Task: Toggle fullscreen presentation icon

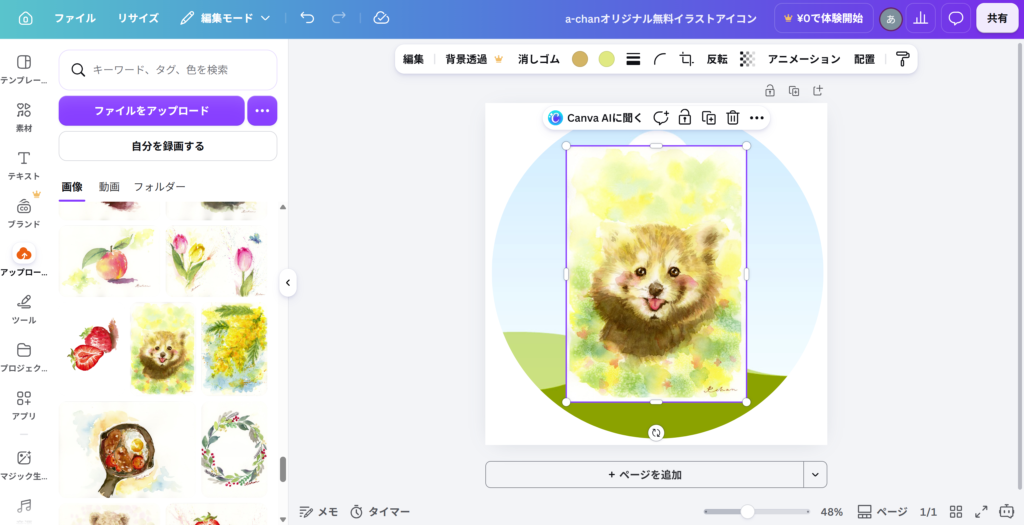Action: pos(981,511)
